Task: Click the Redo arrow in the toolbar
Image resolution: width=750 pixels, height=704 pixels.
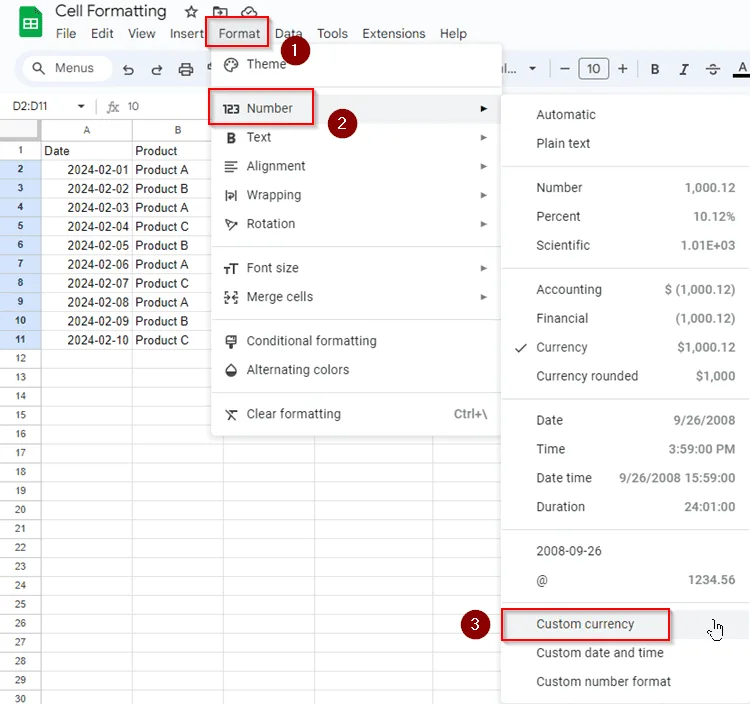Action: [x=156, y=70]
